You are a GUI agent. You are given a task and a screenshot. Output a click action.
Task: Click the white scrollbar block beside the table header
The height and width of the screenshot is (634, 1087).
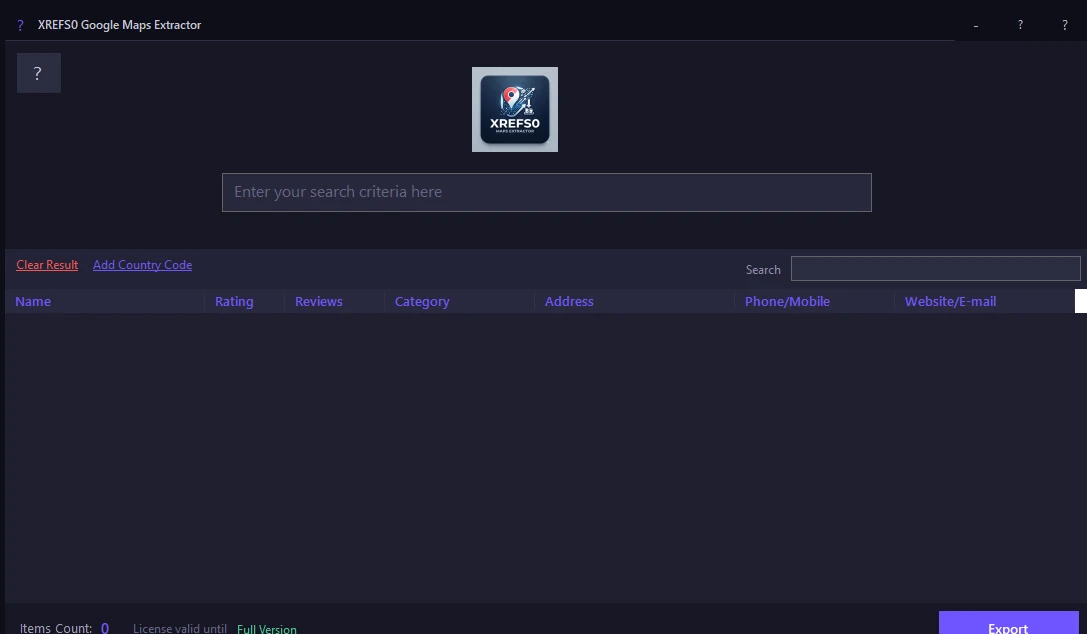pyautogui.click(x=1081, y=301)
